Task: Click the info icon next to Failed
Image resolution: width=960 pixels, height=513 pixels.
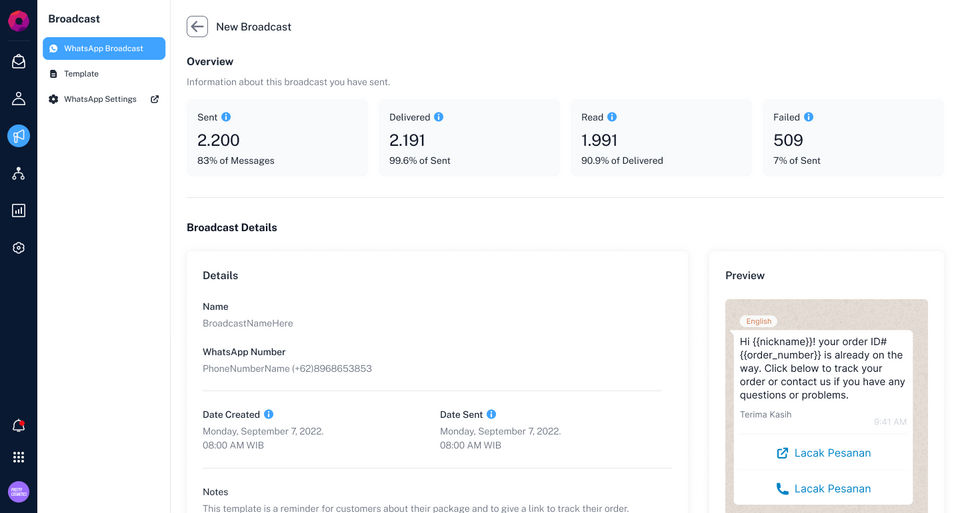Action: (808, 117)
